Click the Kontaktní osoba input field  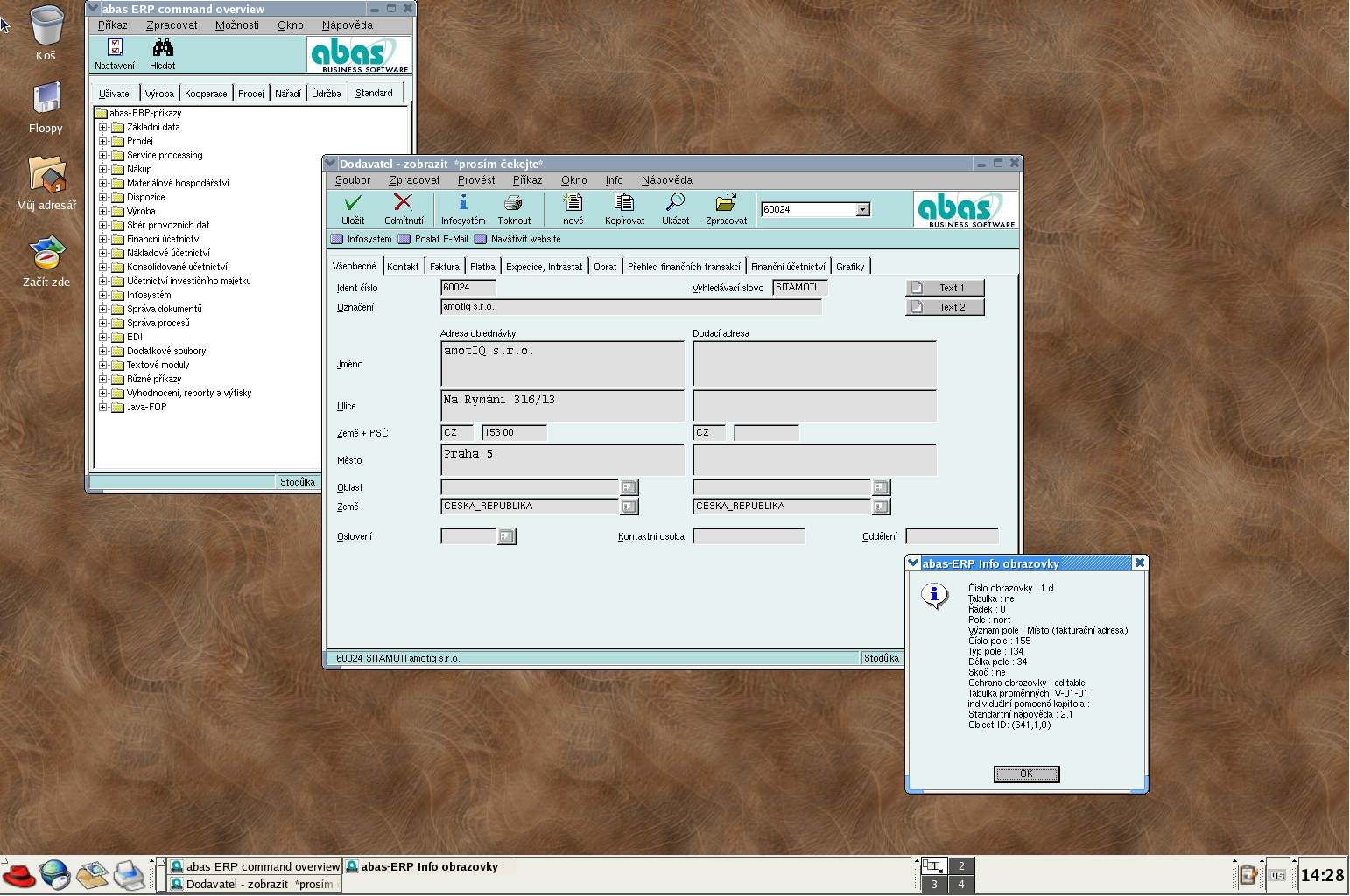point(749,536)
